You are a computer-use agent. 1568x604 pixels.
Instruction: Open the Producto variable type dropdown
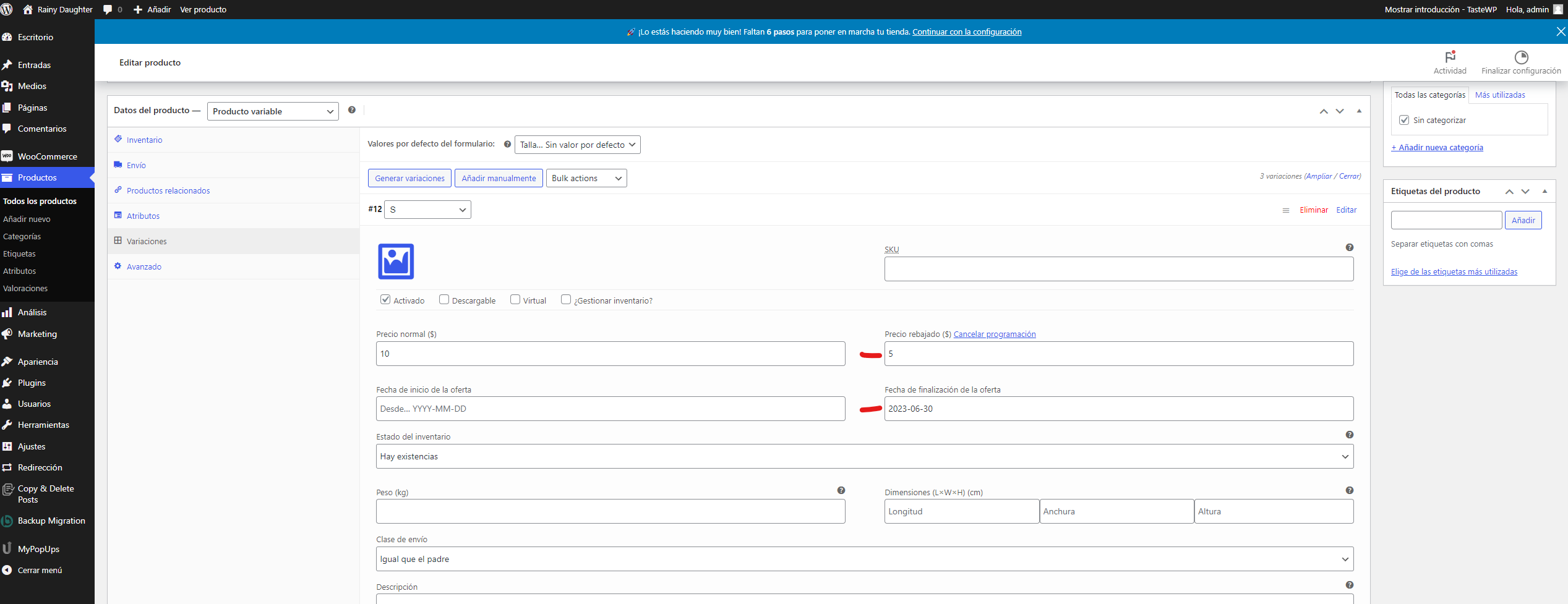(x=273, y=111)
